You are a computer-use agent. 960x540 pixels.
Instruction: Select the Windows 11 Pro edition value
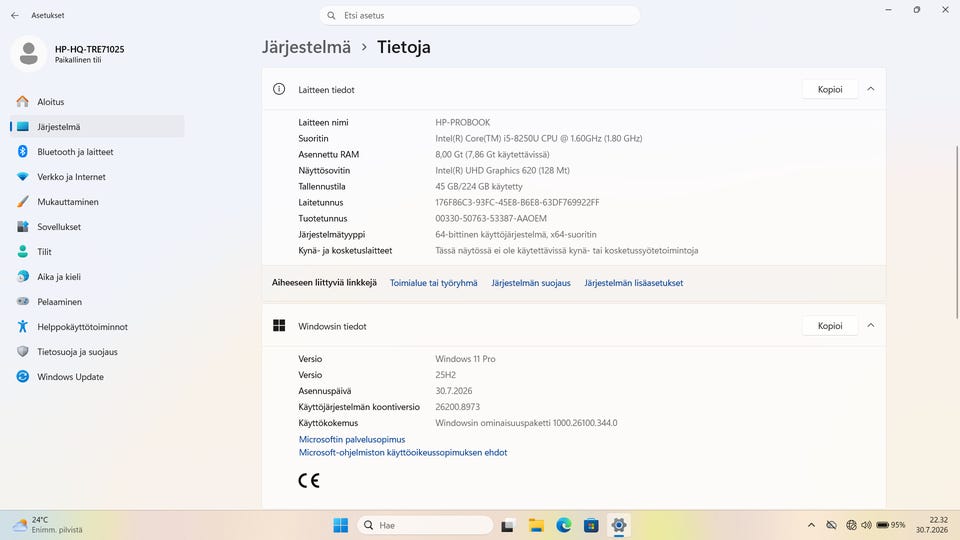coord(465,359)
